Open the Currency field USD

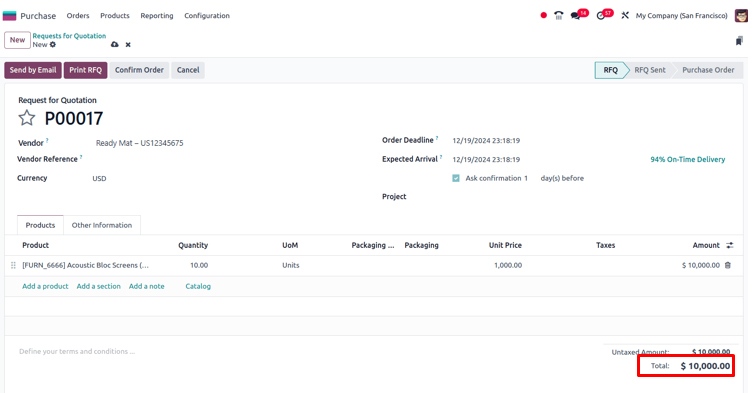pos(100,178)
